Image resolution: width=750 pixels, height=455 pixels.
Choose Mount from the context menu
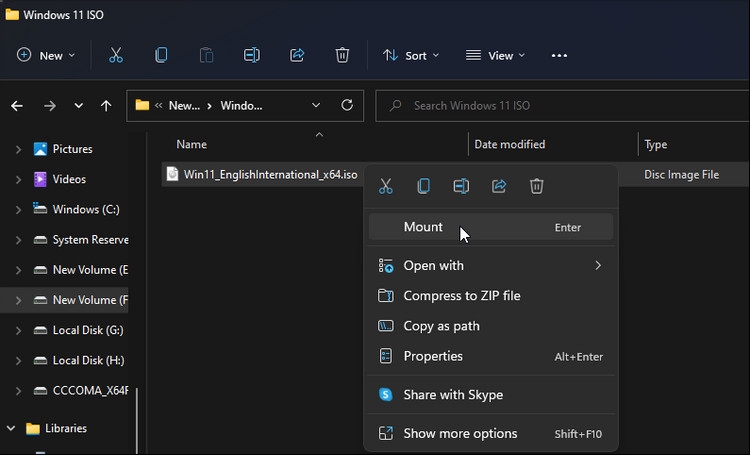pos(491,227)
